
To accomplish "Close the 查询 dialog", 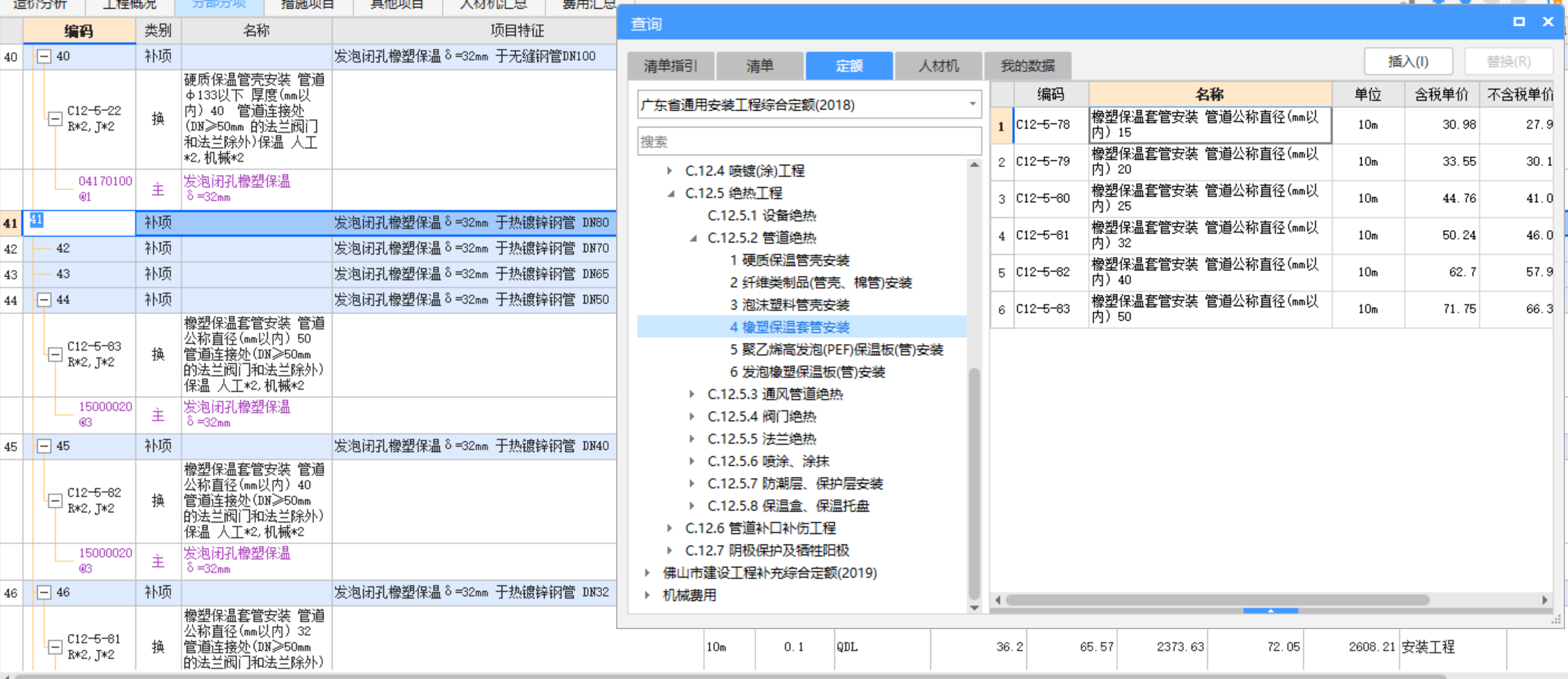I will point(1548,22).
